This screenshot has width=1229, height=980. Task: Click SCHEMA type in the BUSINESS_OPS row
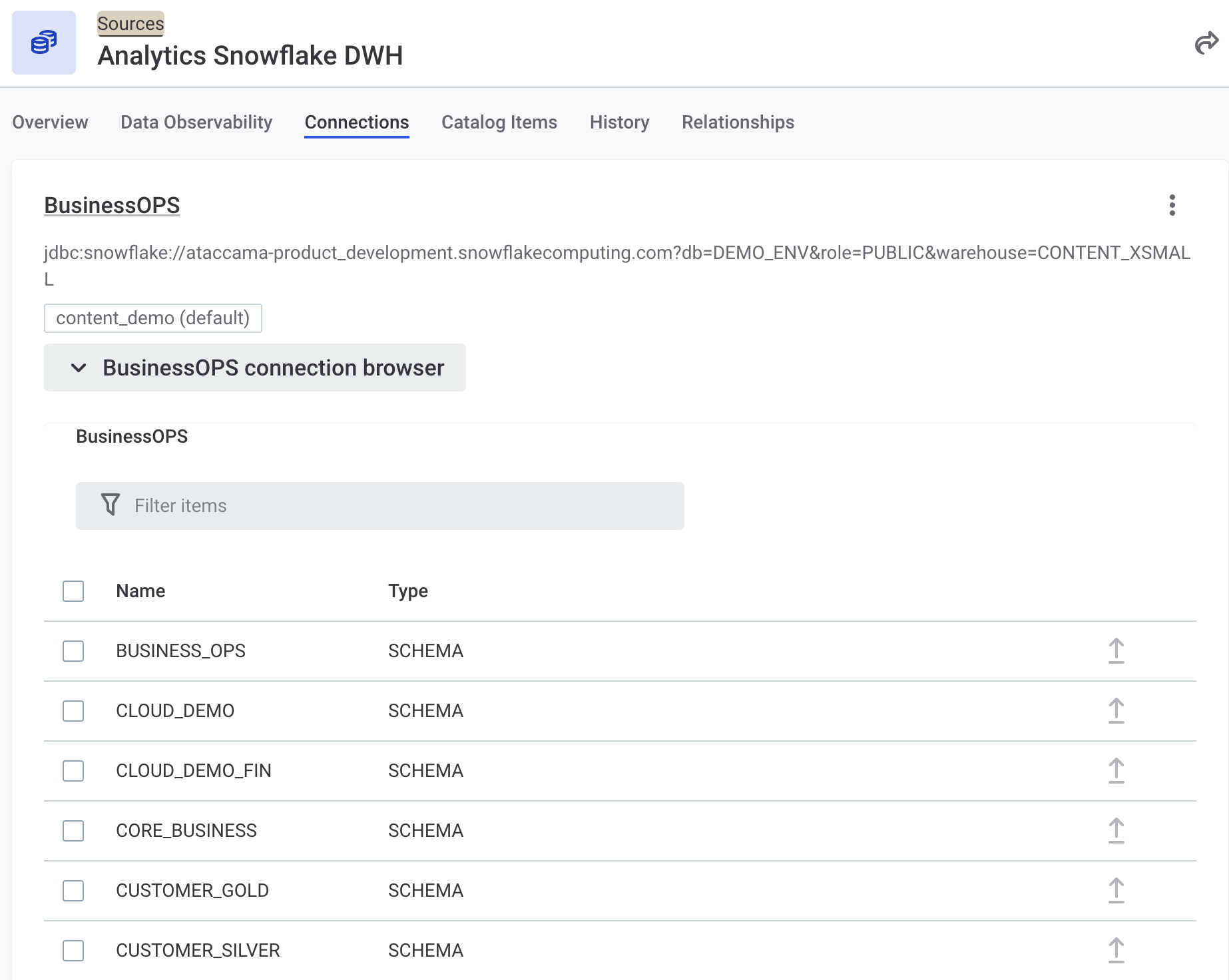click(425, 651)
